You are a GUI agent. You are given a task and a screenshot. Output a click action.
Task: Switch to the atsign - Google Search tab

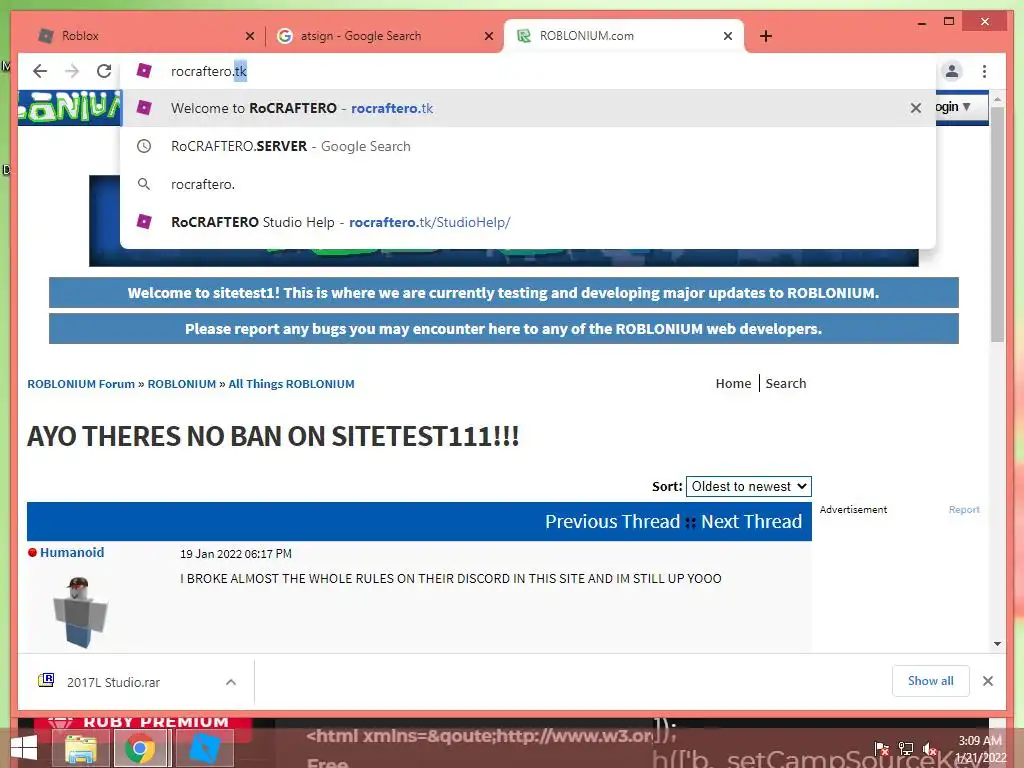[x=384, y=36]
